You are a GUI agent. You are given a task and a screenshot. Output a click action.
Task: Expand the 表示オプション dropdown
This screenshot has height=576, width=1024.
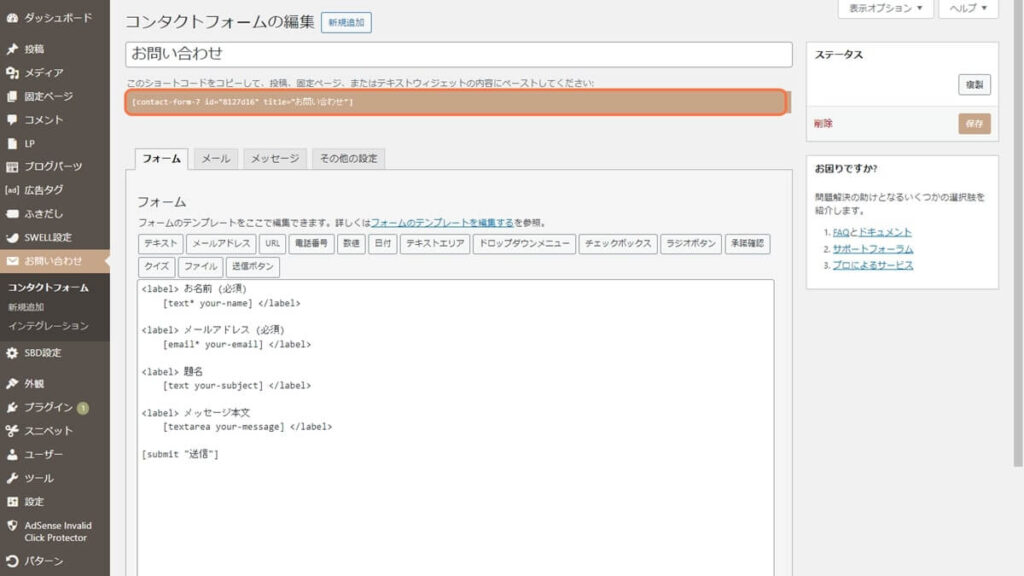tap(885, 9)
